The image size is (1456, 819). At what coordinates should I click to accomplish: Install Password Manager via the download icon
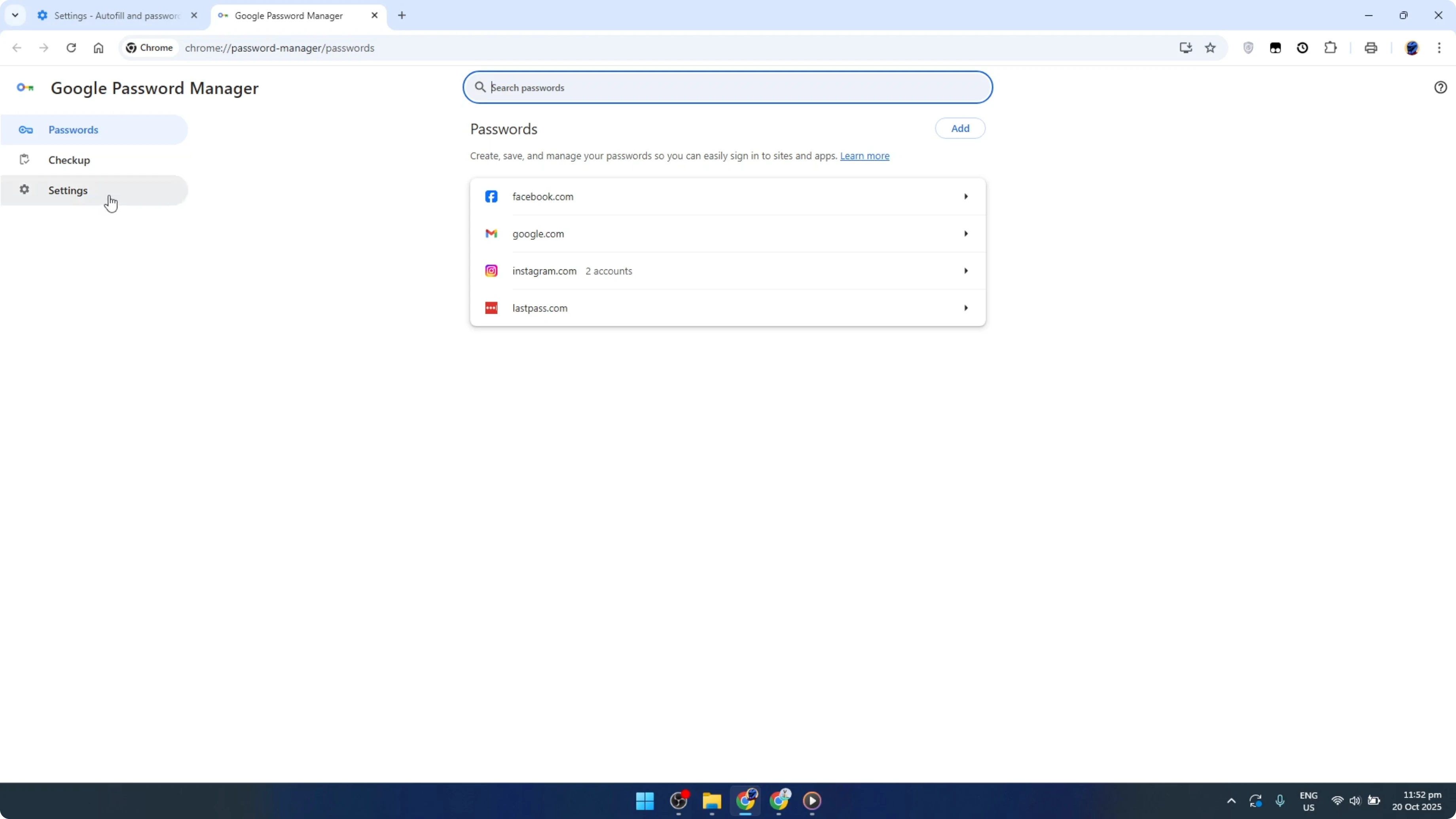[1185, 47]
